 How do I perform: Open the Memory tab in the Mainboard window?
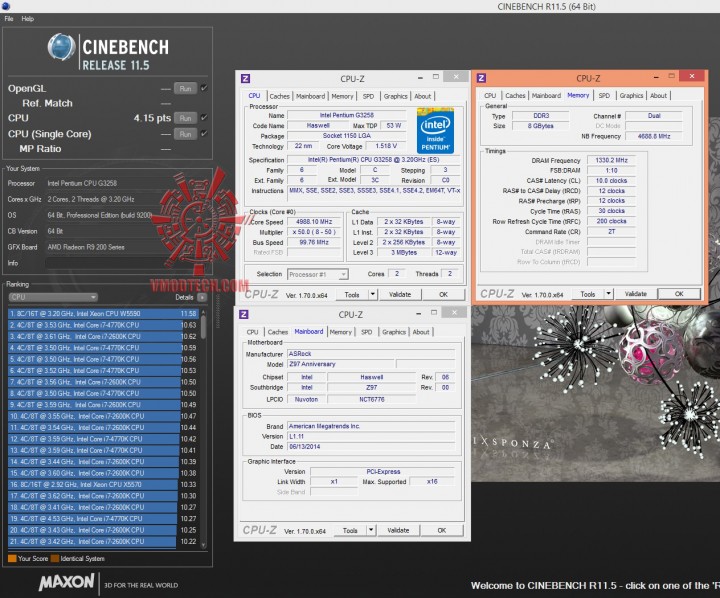340,332
